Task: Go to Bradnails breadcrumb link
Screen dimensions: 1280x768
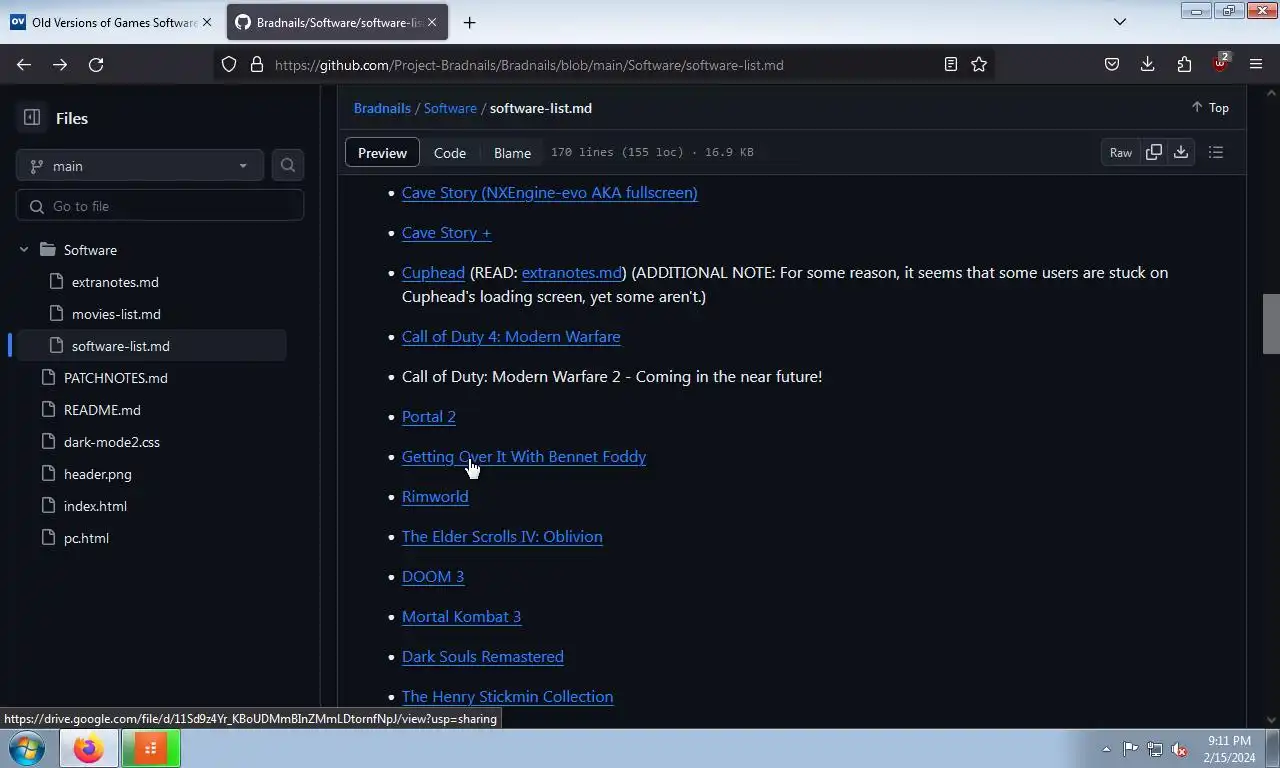Action: click(382, 108)
